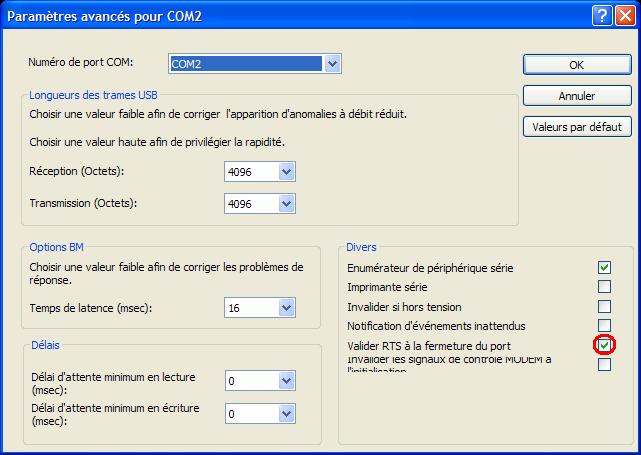
Task: Select the COM2 text in port field
Action: coord(186,64)
